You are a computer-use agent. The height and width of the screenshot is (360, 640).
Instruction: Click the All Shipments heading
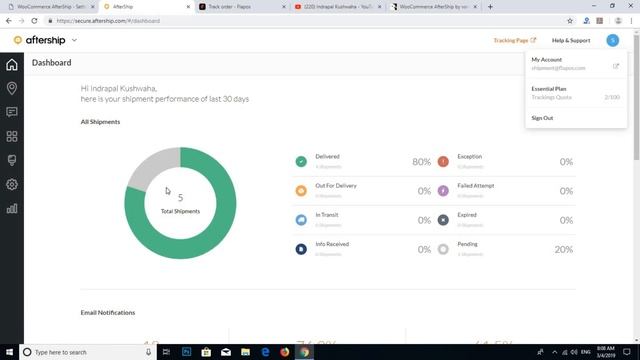(x=100, y=122)
